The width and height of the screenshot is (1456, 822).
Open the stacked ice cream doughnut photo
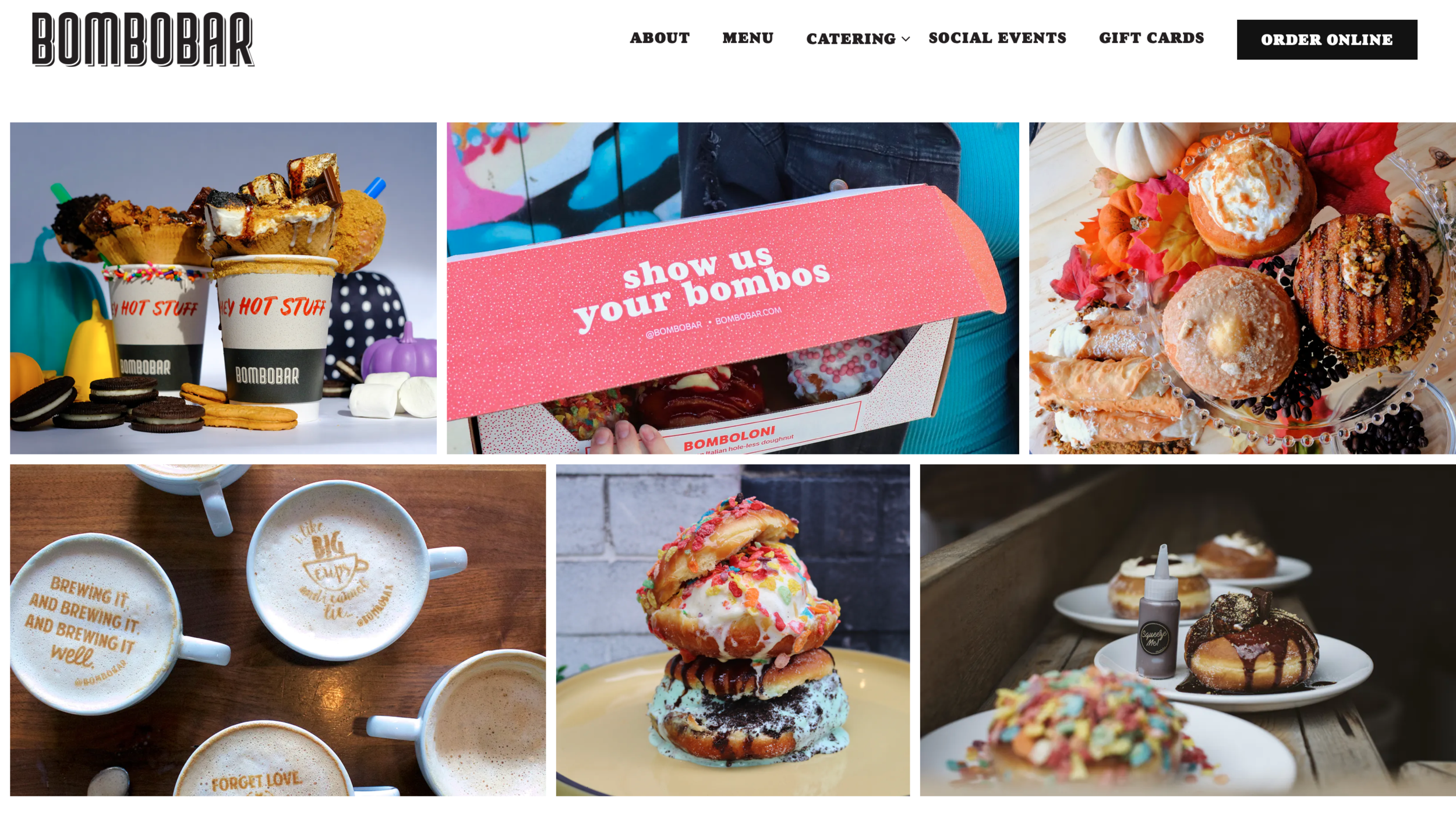[x=733, y=630]
